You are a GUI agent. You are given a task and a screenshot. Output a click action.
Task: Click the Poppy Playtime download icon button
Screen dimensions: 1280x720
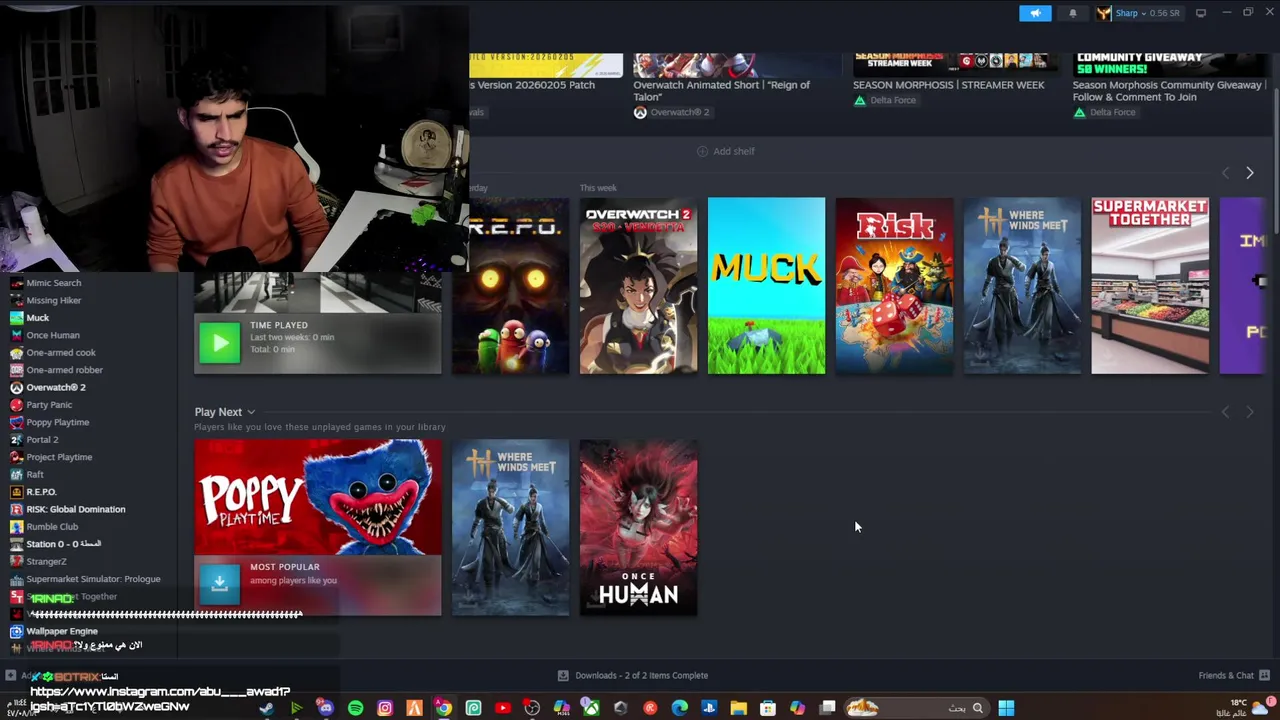coord(219,585)
